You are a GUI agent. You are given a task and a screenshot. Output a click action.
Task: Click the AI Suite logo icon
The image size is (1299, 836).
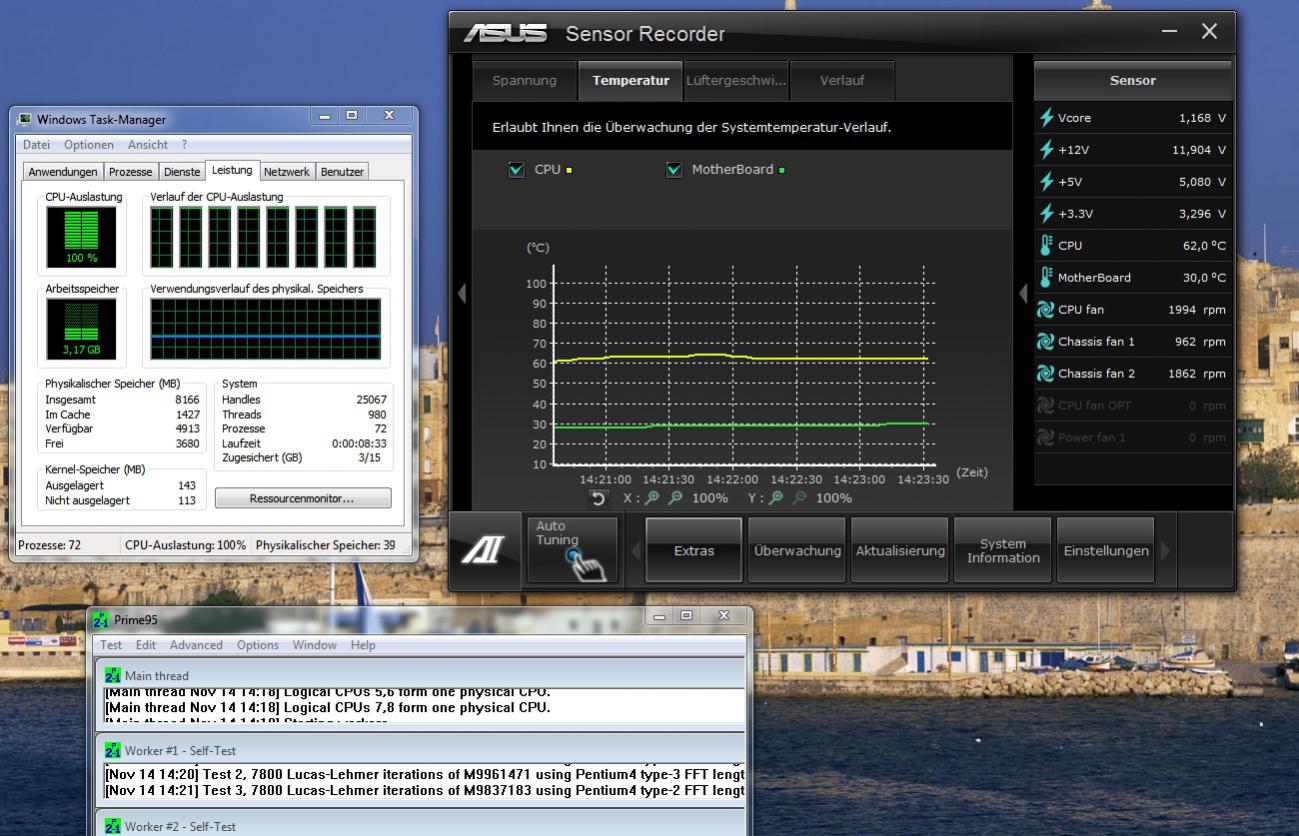click(483, 549)
